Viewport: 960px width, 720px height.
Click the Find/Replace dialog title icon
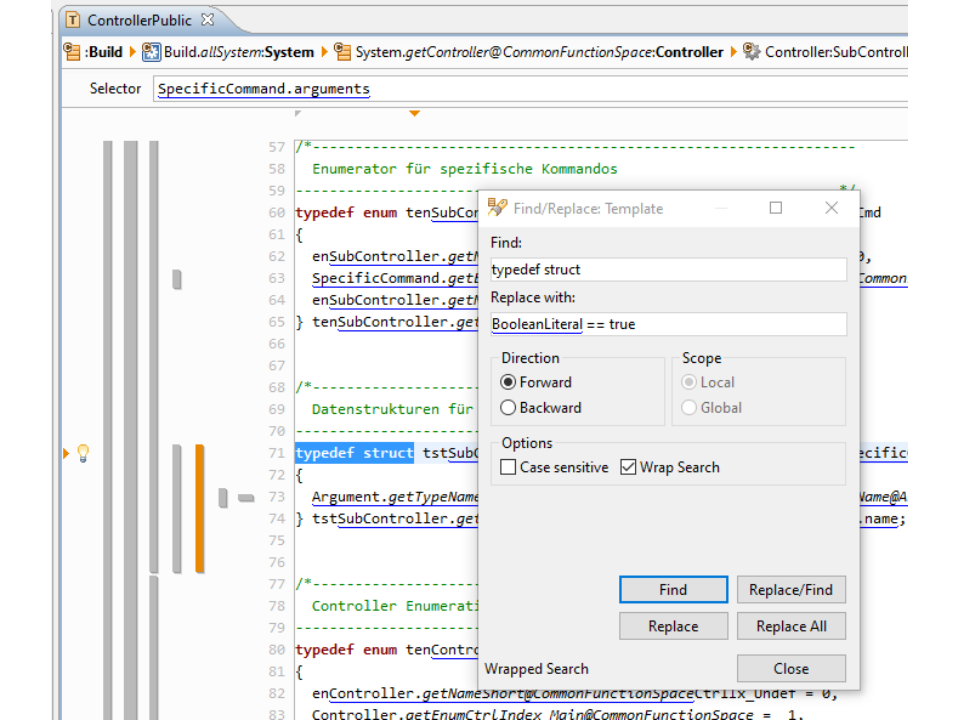click(x=497, y=208)
